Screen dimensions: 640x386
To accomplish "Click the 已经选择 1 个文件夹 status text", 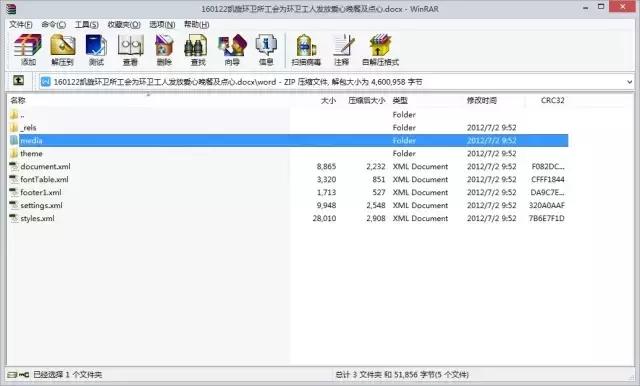I will click(68, 374).
